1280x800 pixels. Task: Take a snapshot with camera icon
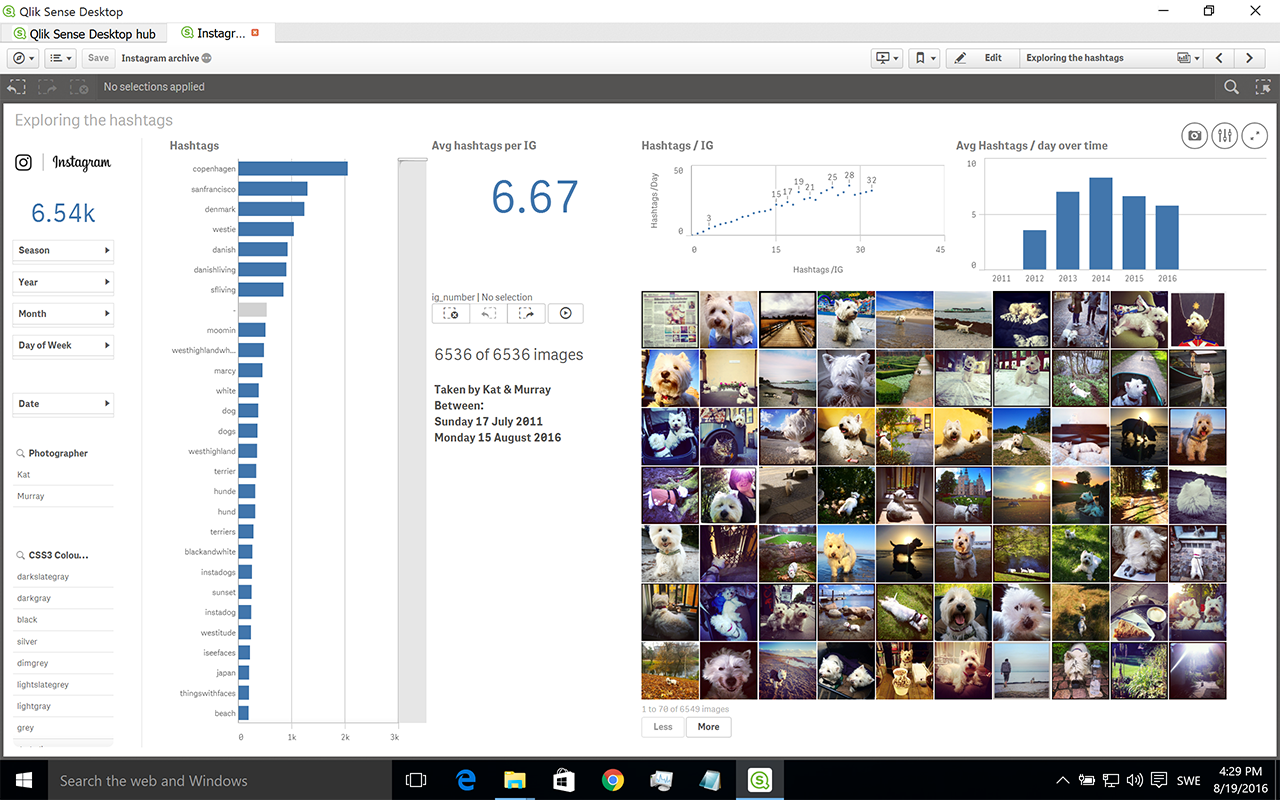(x=1194, y=136)
